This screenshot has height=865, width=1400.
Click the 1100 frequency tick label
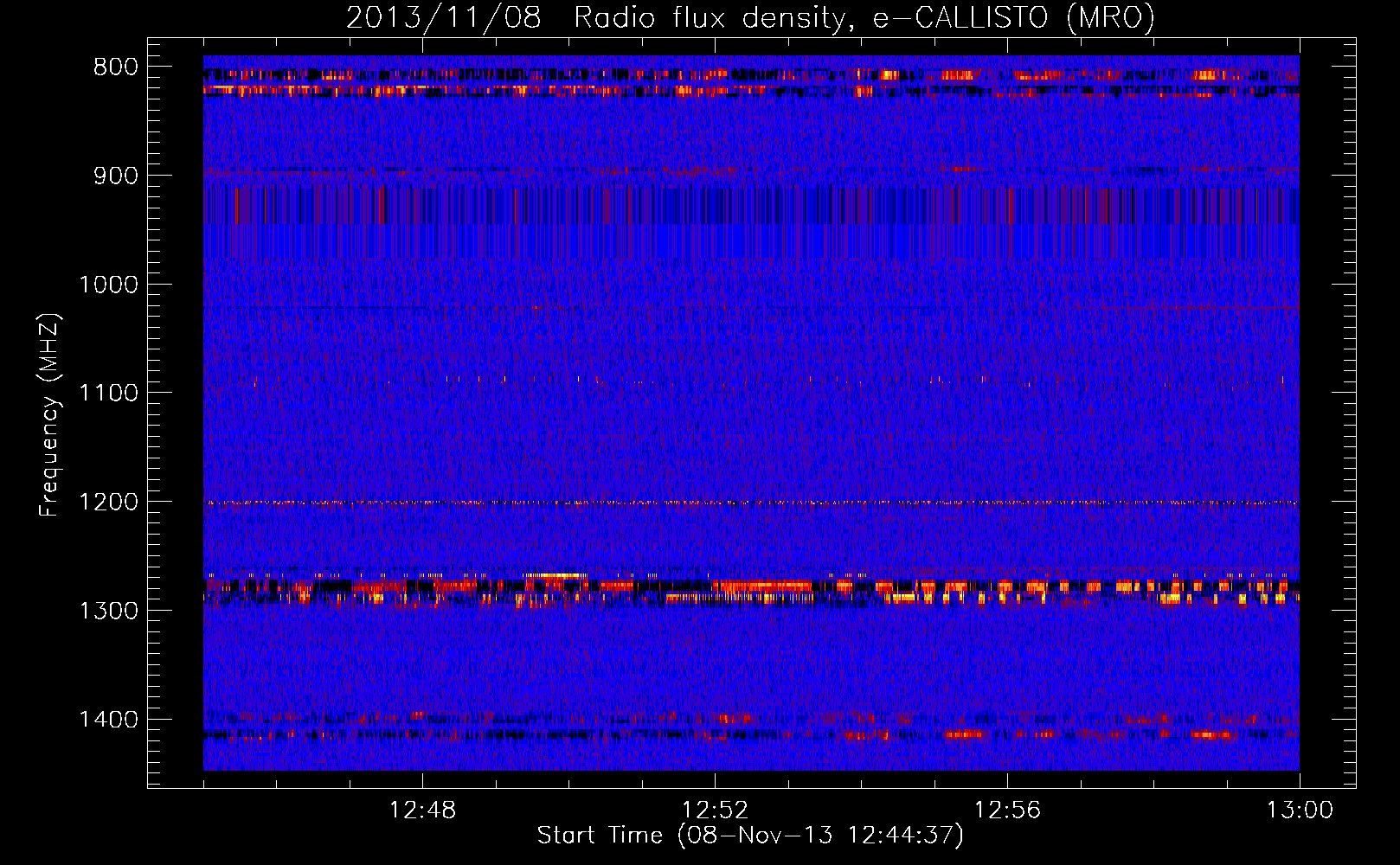point(108,394)
